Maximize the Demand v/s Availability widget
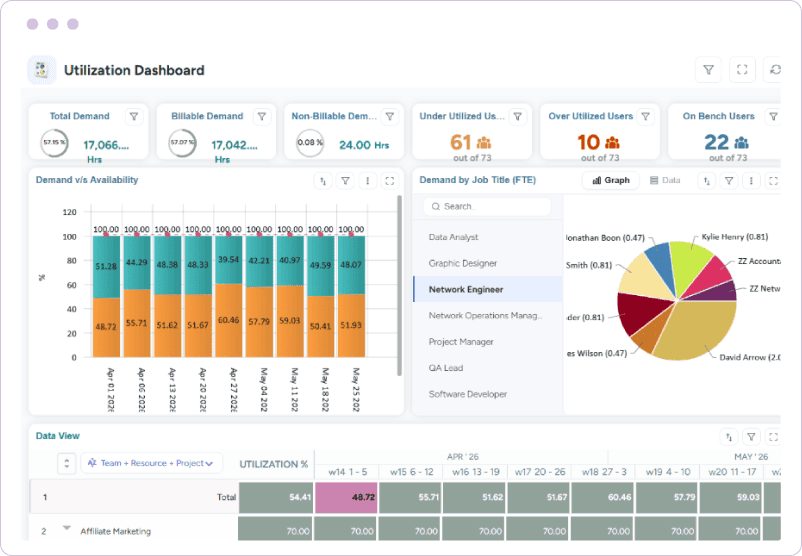 coord(390,181)
